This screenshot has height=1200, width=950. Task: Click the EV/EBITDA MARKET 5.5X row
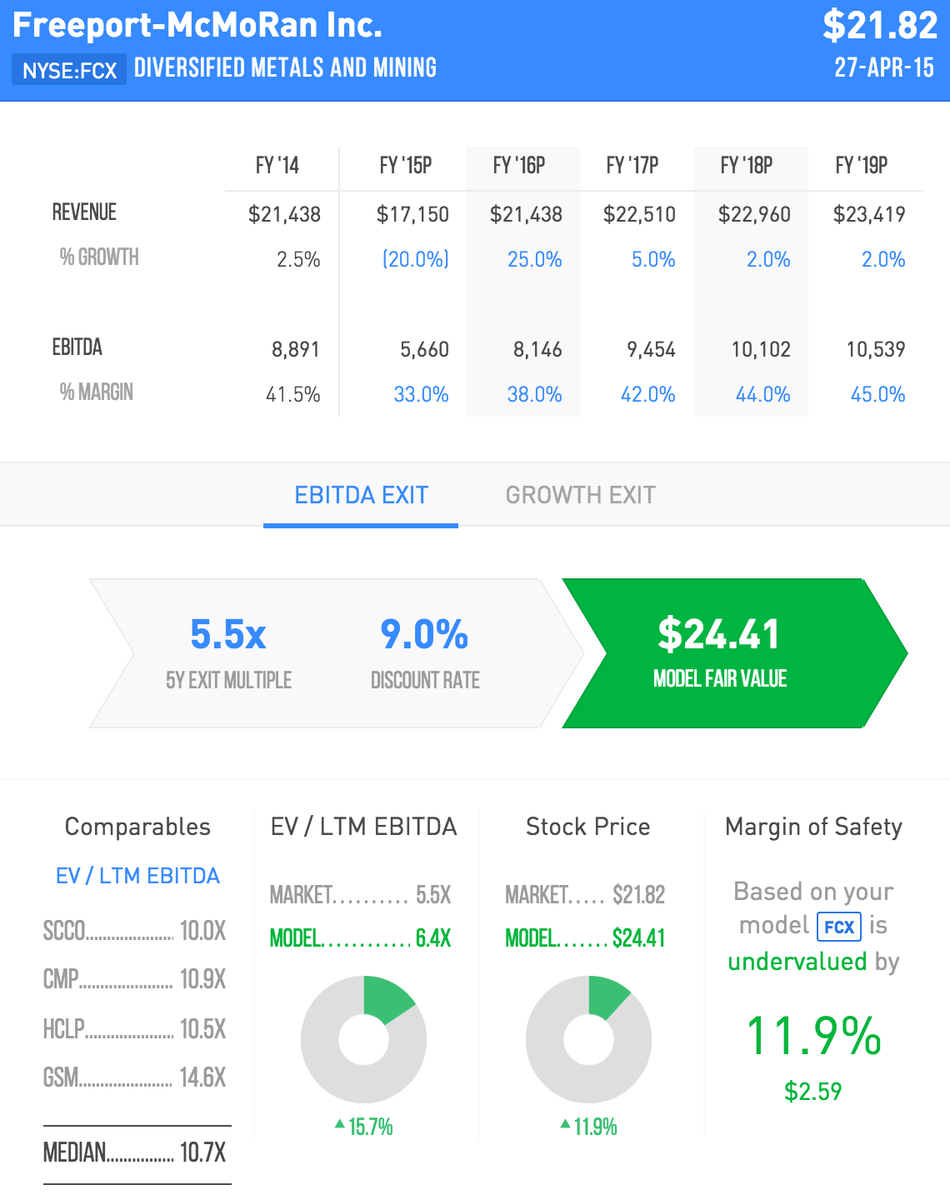[361, 895]
